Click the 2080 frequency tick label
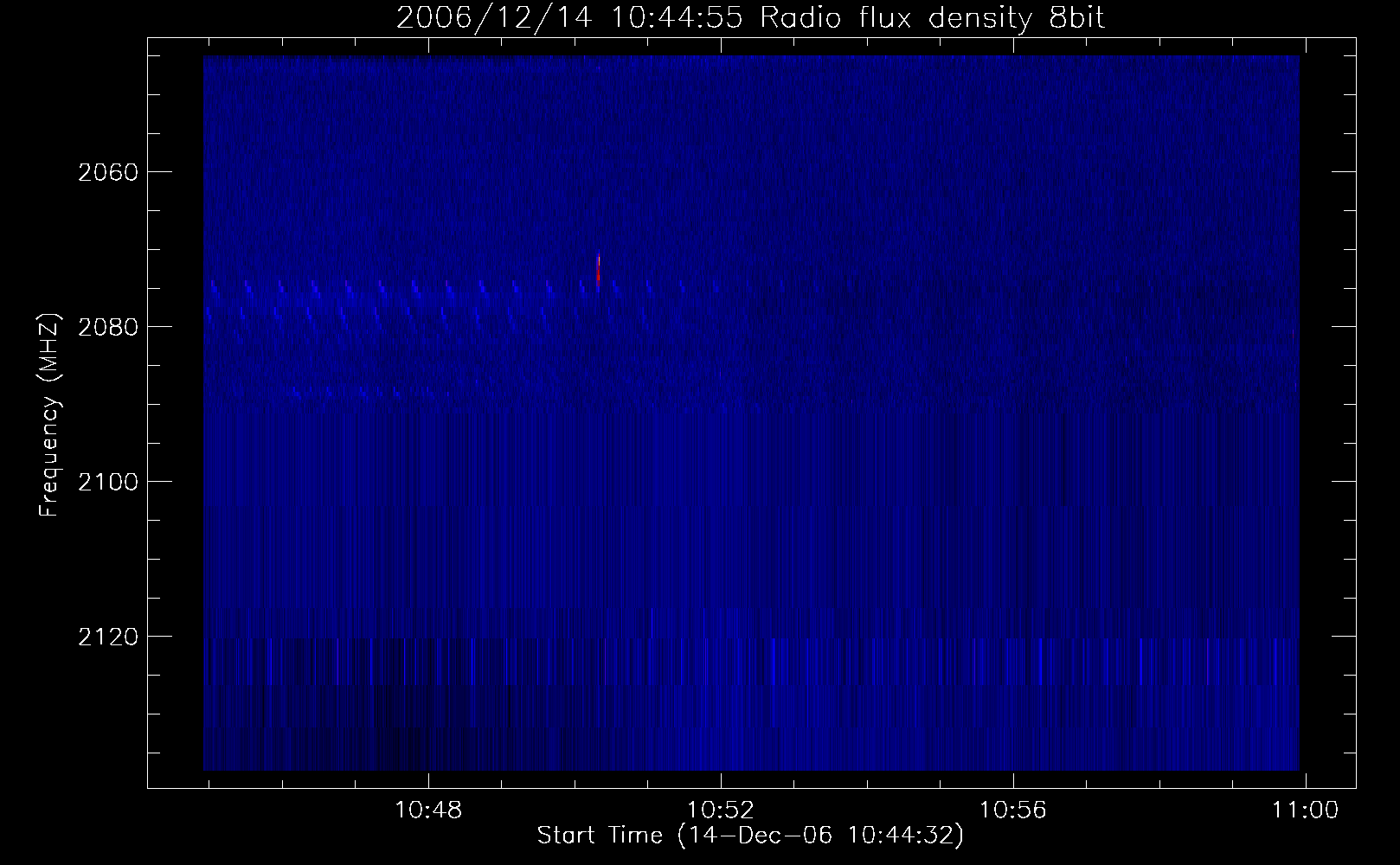The image size is (1400, 865). [108, 327]
